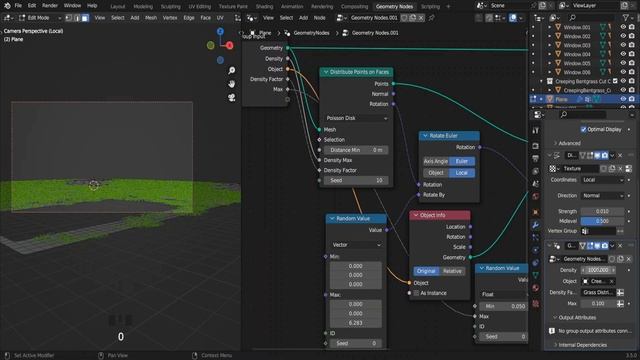Open the Vertex menu in viewport header
The image size is (640, 360).
[x=170, y=18]
